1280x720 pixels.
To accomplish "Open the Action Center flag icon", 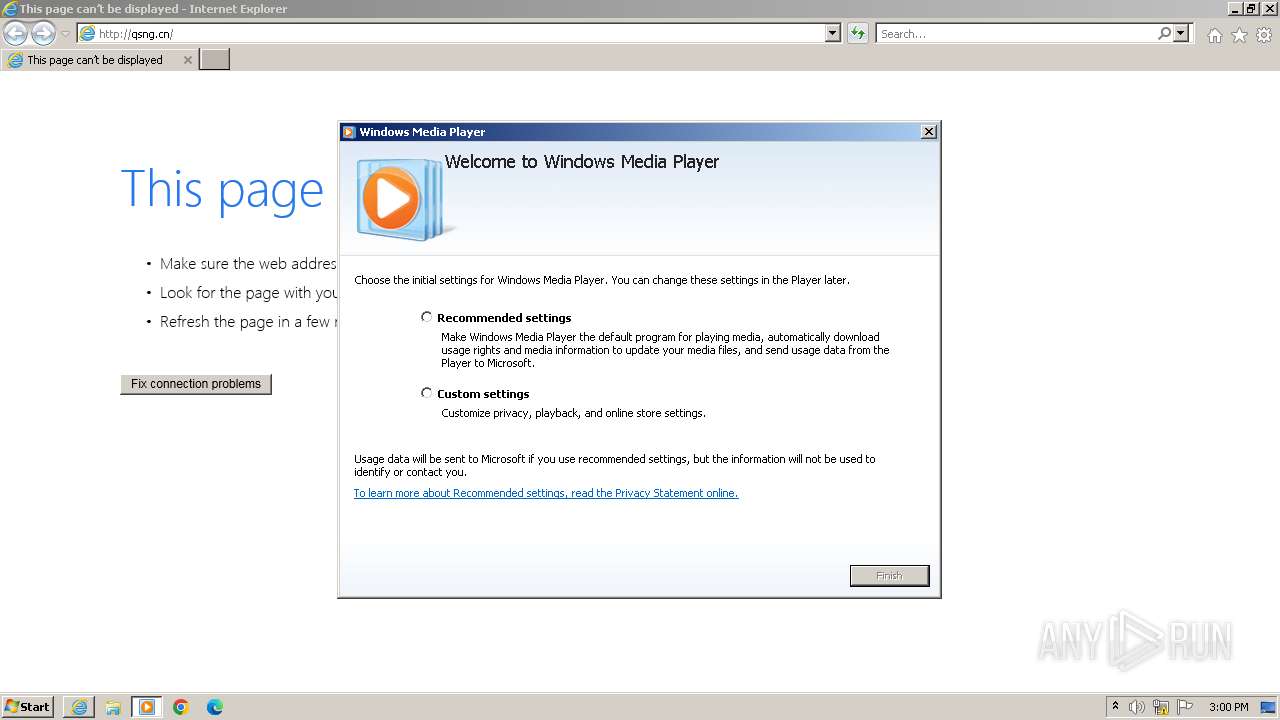I will pyautogui.click(x=1185, y=707).
